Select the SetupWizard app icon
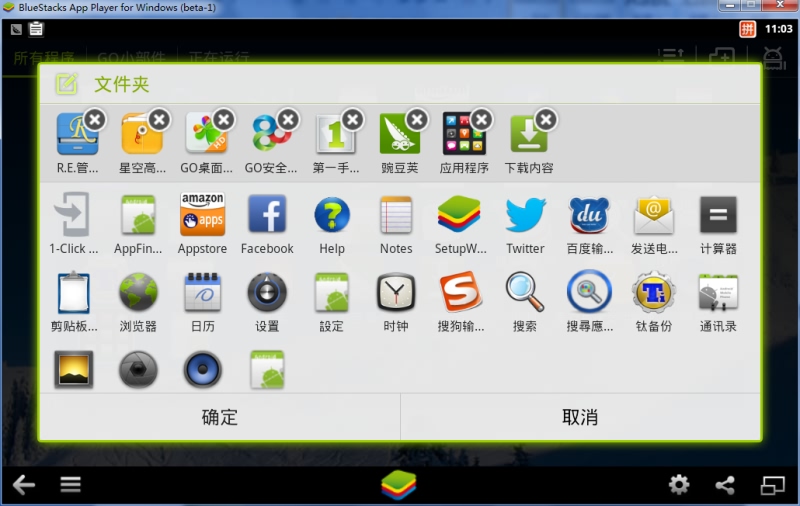The width and height of the screenshot is (800, 506). coord(459,214)
